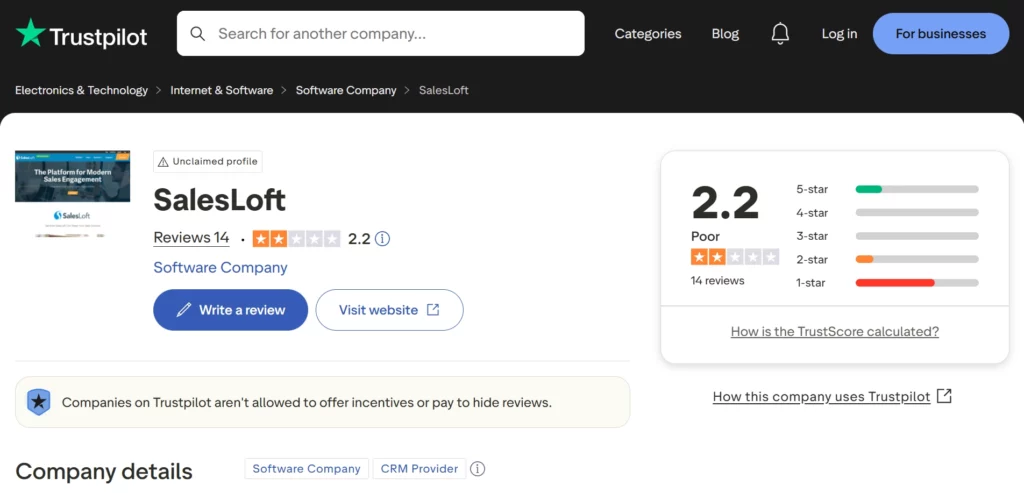The height and width of the screenshot is (493, 1024).
Task: Click the header star rating beside Reviews 14
Action: pyautogui.click(x=296, y=239)
